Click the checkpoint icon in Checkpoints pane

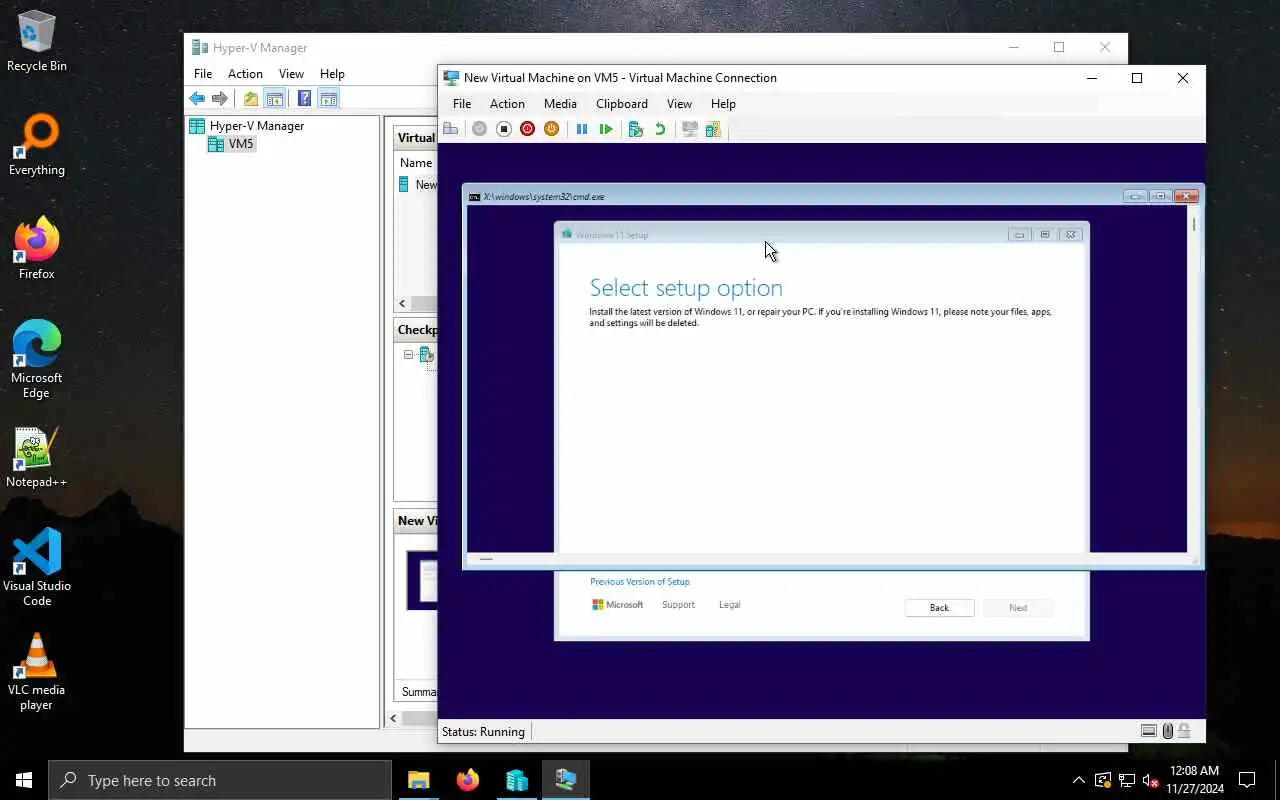[426, 355]
